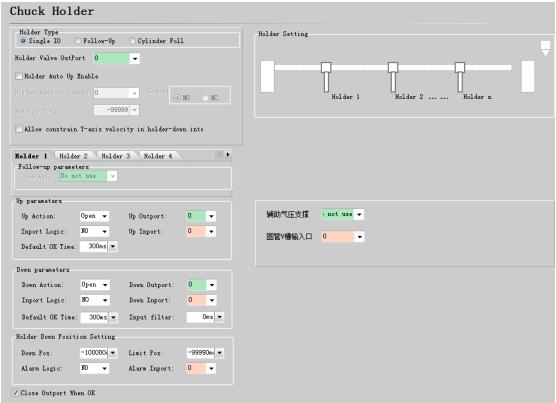Screen dimensions: 556x403
Task: Expand Alarm Logic dropdown
Action: pyautogui.click(x=105, y=368)
